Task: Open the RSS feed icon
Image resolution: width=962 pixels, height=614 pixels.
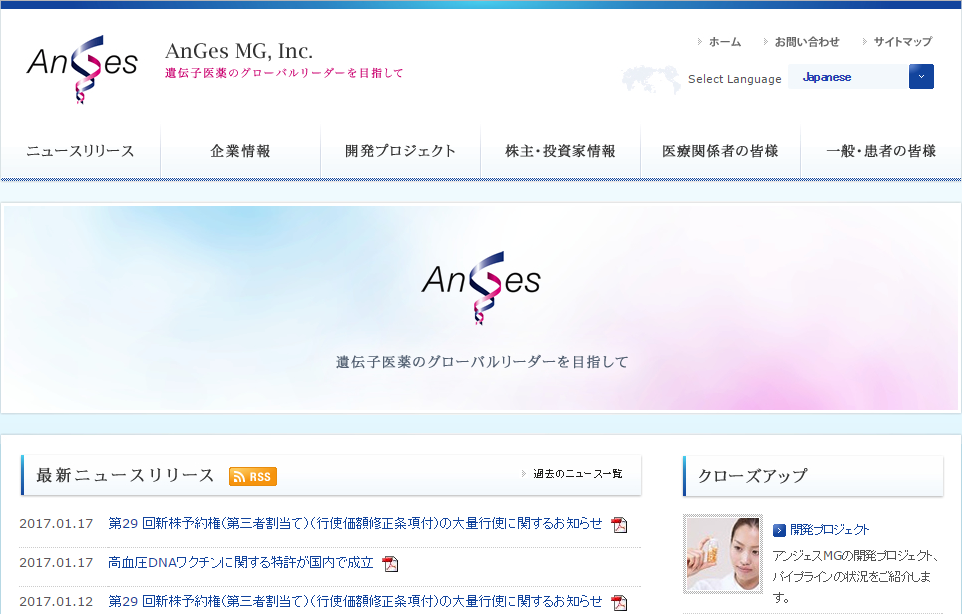Action: coord(253,477)
